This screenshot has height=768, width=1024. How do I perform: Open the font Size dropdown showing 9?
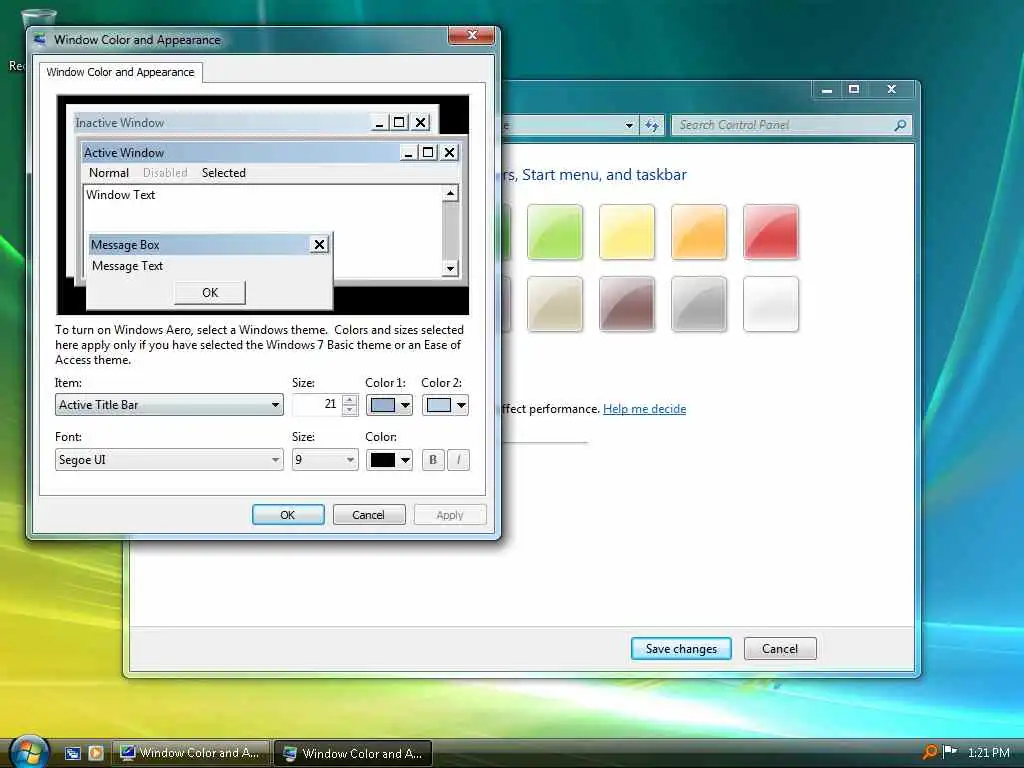click(325, 460)
